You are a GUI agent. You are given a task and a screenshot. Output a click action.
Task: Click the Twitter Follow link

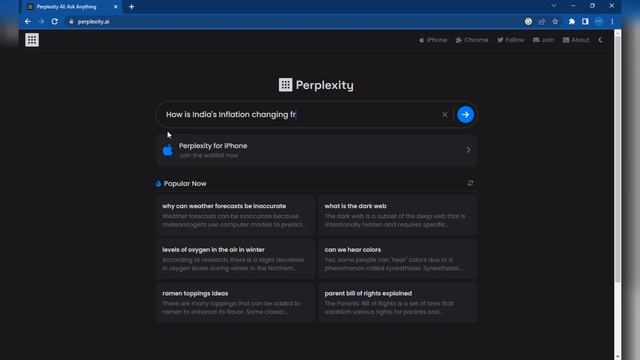pyautogui.click(x=511, y=40)
